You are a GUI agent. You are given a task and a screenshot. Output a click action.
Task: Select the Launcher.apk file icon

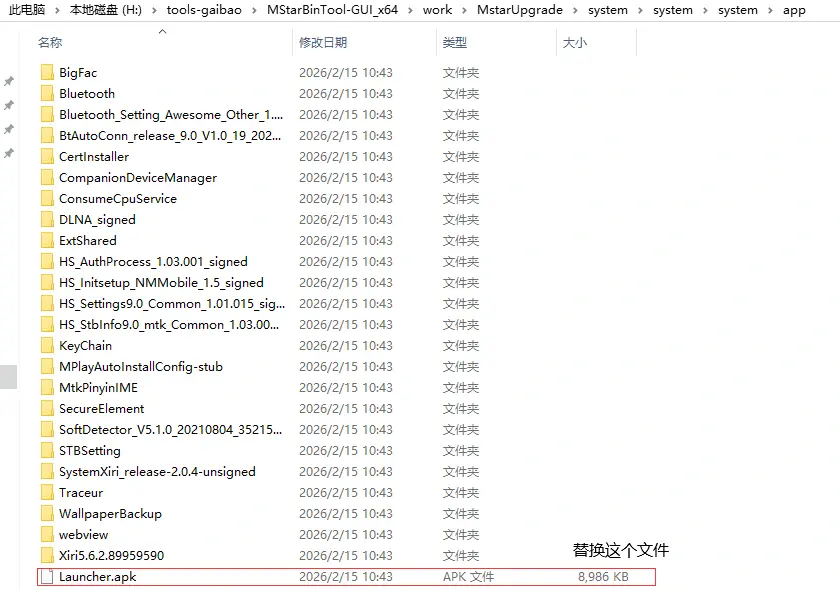coord(47,577)
